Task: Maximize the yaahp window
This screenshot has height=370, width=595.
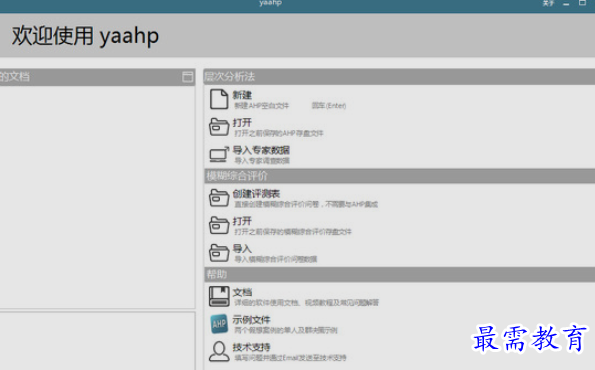Action: pos(582,3)
